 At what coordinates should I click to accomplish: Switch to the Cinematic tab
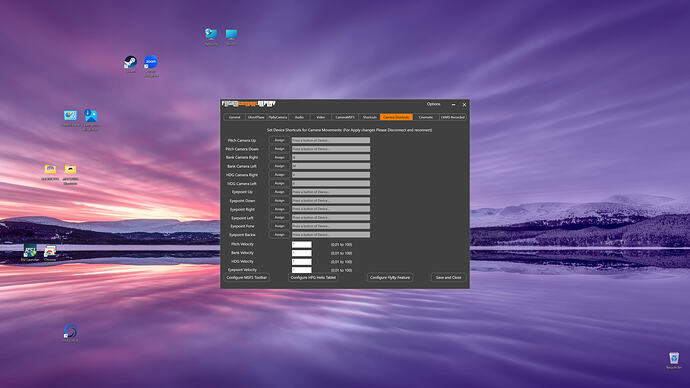pos(426,117)
